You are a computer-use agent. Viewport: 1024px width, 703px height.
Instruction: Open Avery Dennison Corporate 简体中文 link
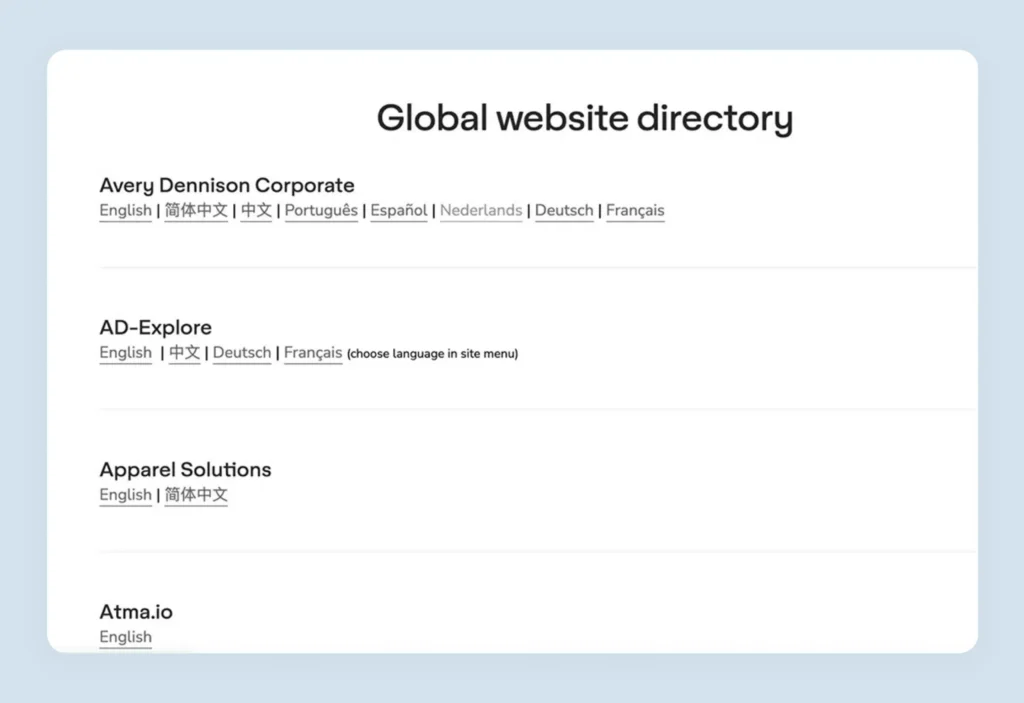point(196,210)
